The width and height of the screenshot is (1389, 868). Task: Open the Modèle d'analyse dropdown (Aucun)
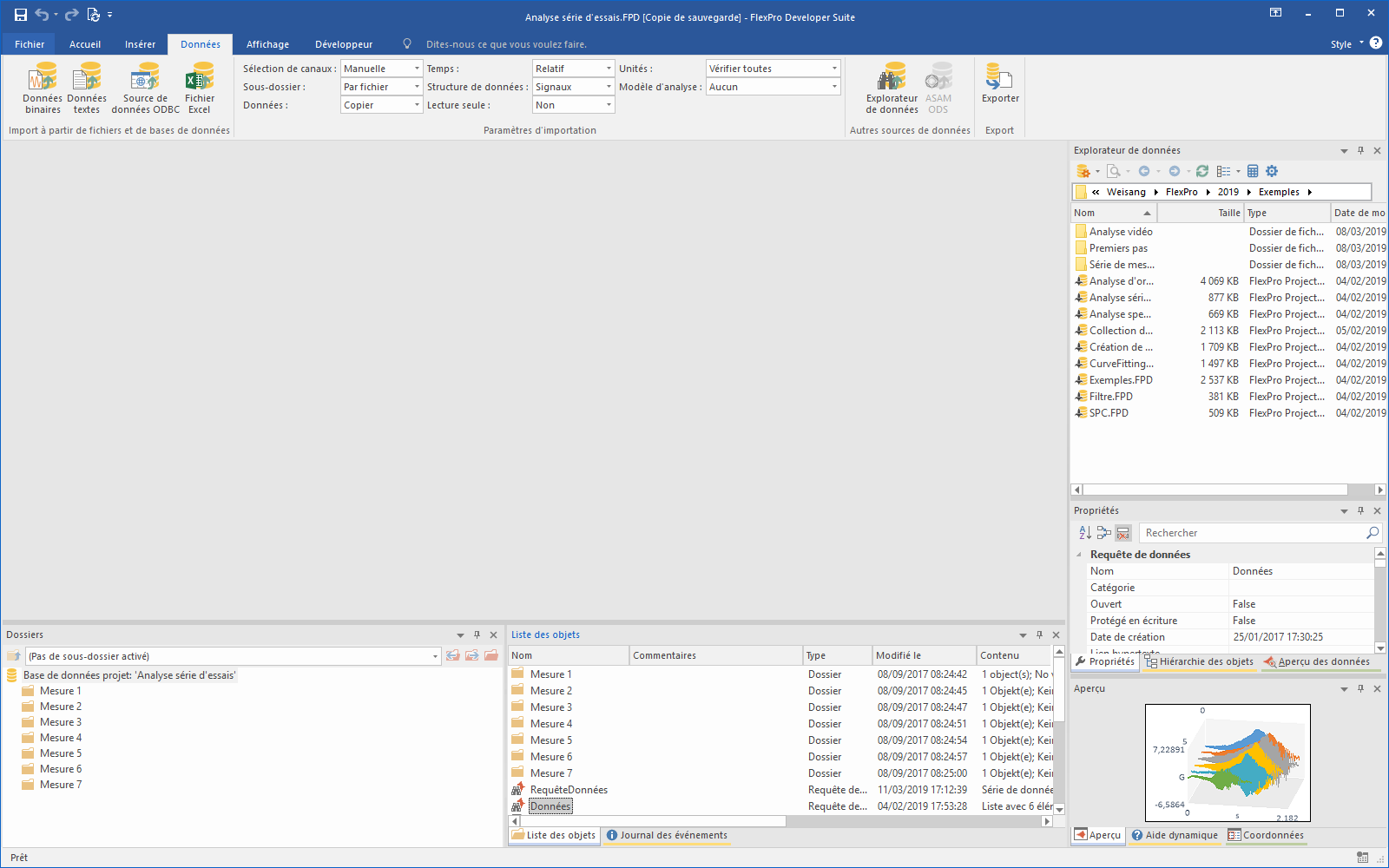click(x=773, y=87)
